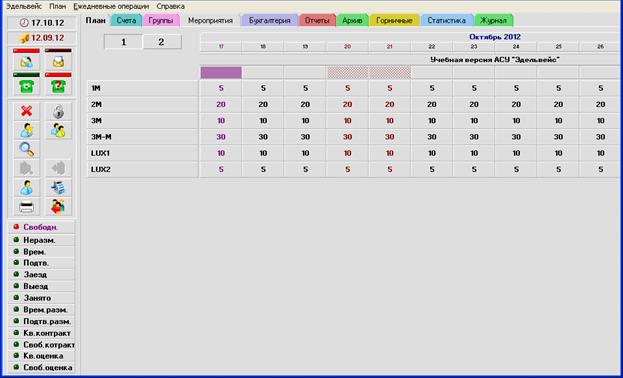Click the red X delete icon
This screenshot has width=623, height=378.
click(x=26, y=111)
